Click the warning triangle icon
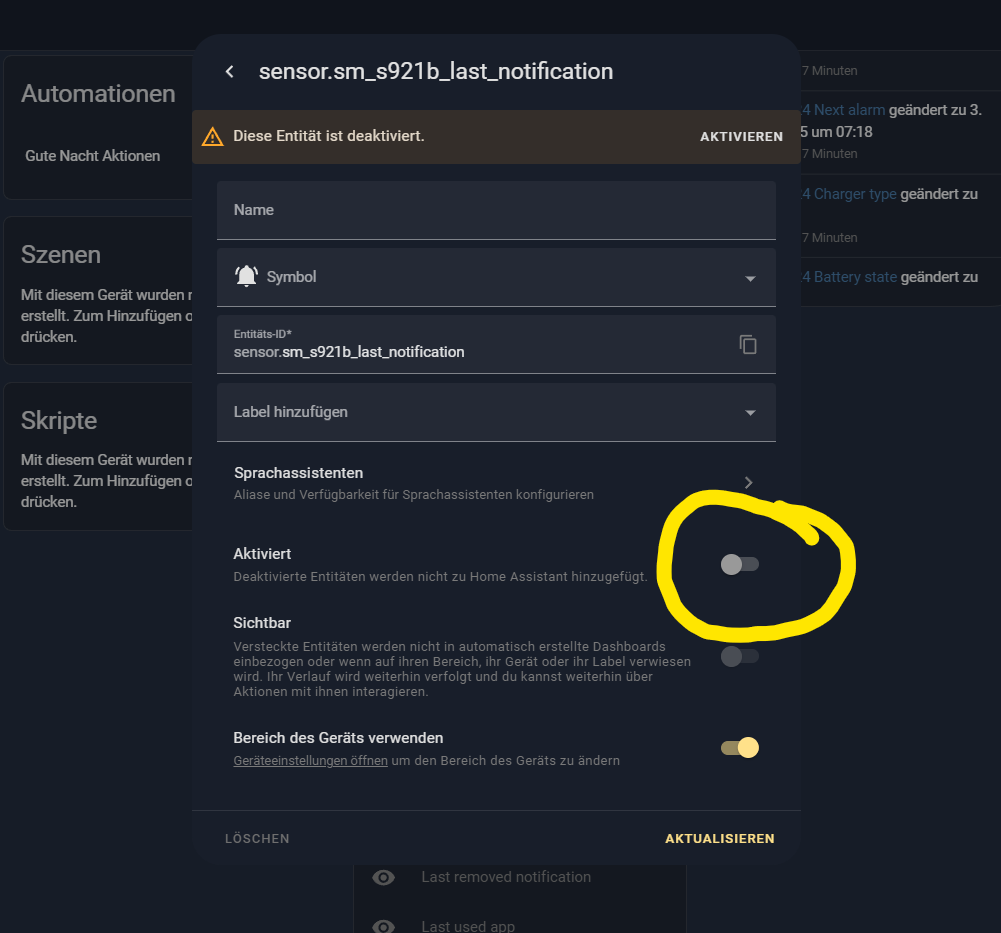This screenshot has height=933, width=1001. (213, 137)
